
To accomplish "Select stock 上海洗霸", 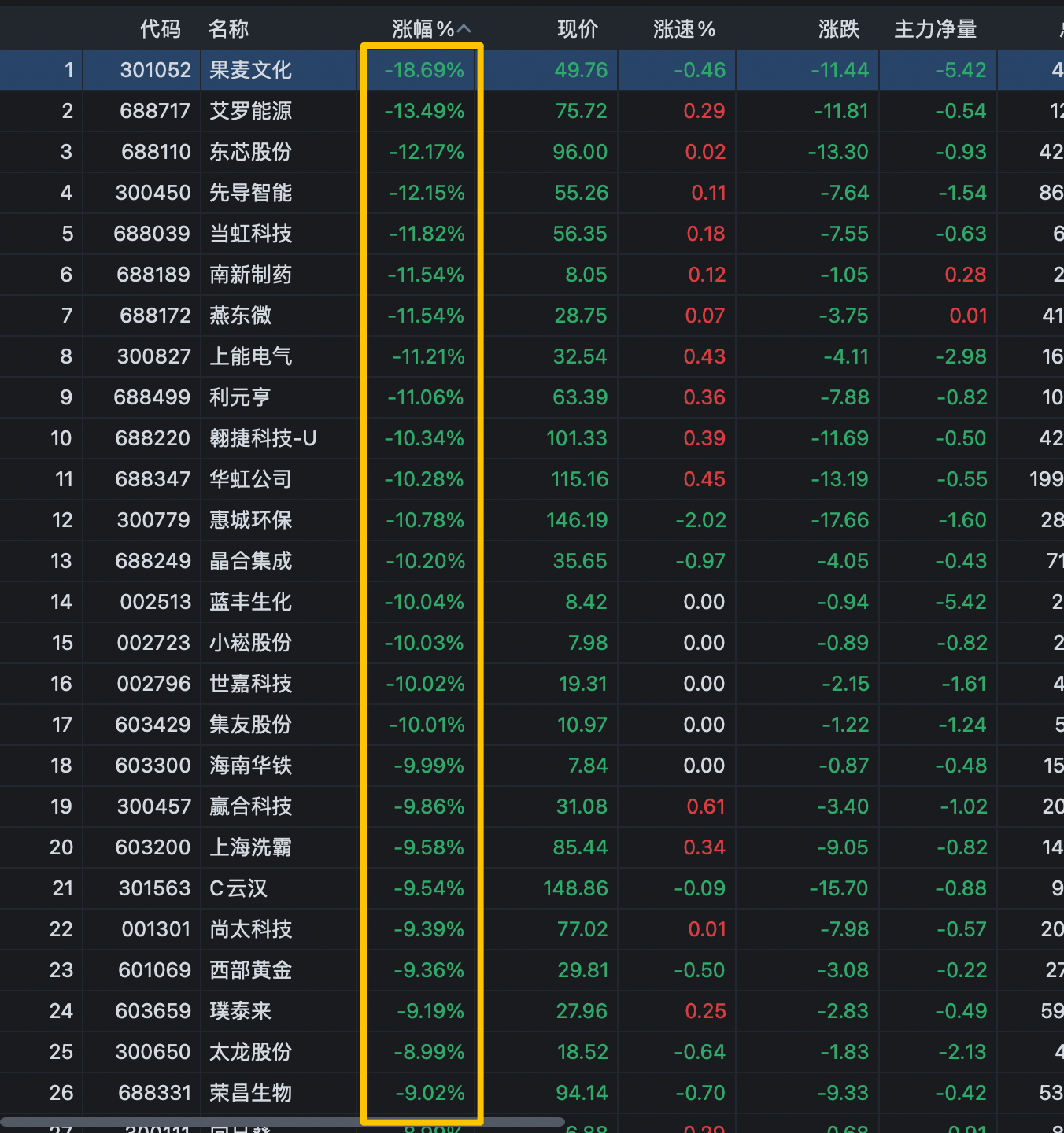I will click(x=250, y=847).
